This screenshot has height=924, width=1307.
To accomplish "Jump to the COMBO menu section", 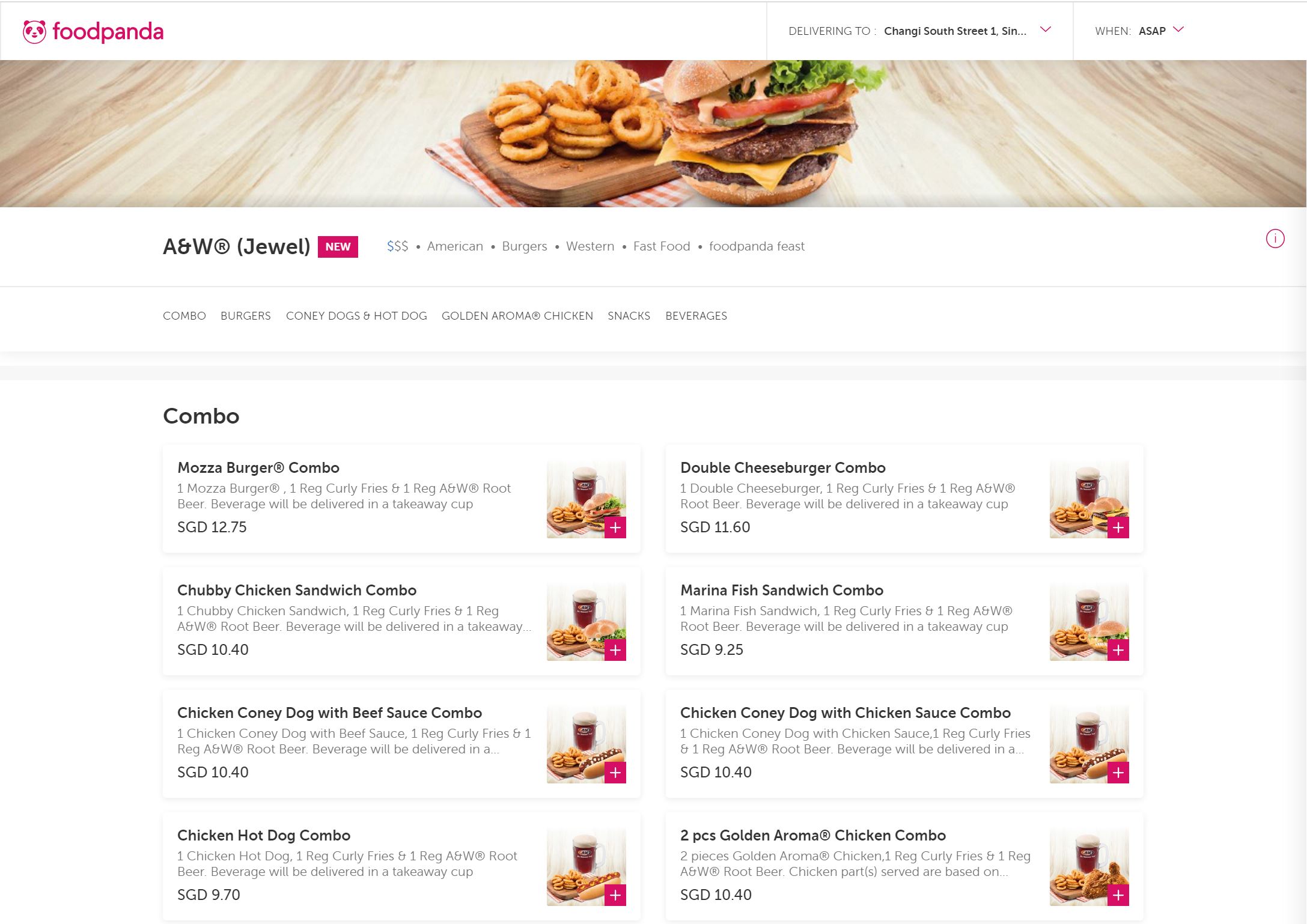I will 184,316.
